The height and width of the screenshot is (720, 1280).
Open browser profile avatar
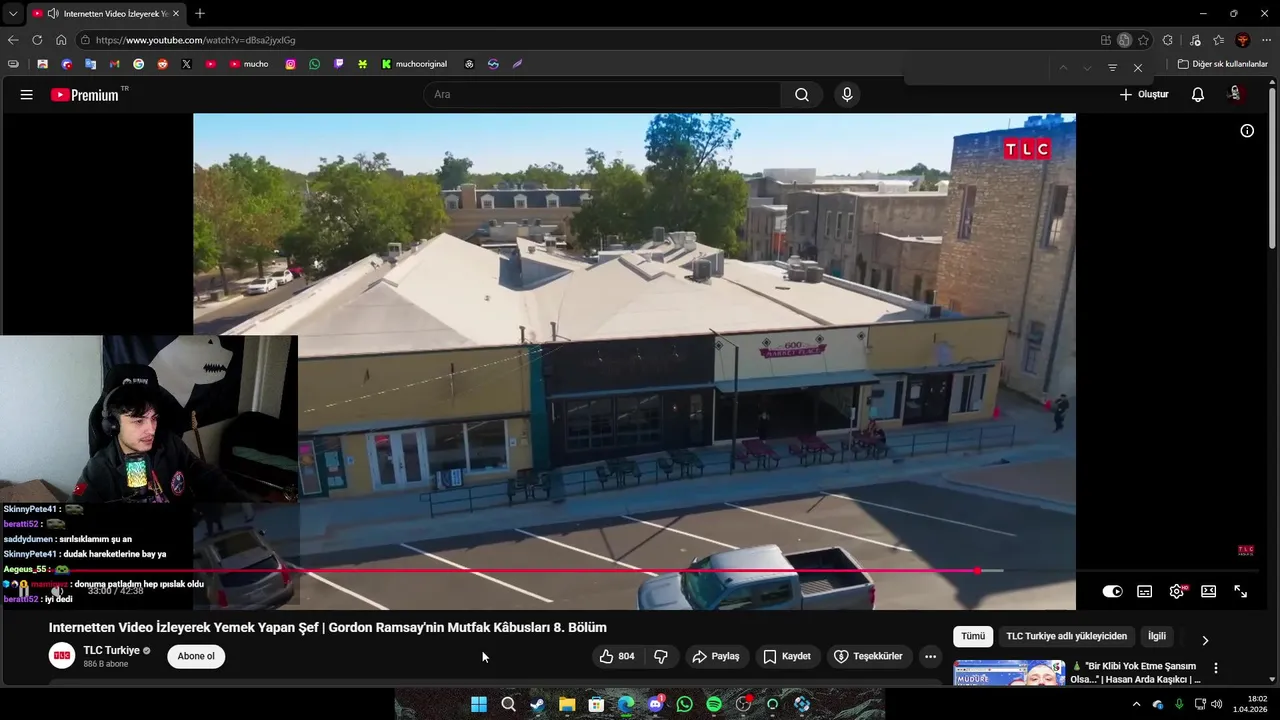(1243, 40)
